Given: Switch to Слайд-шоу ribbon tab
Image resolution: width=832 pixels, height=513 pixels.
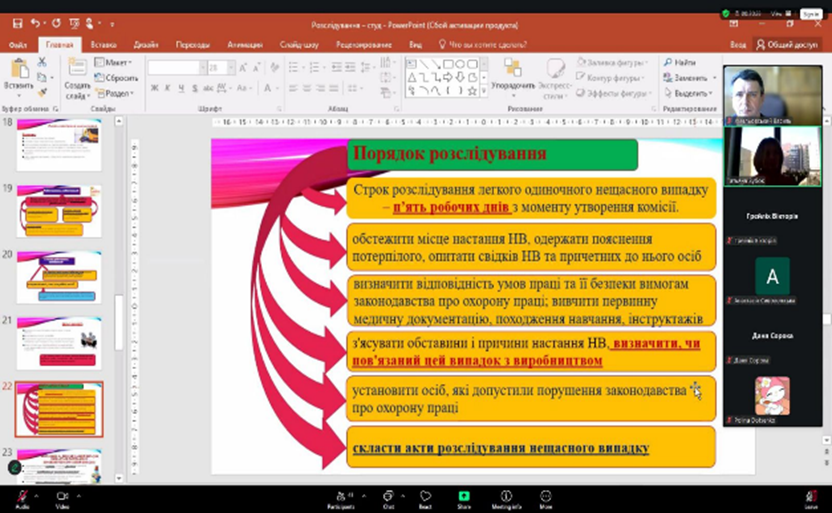Looking at the screenshot, I should point(299,45).
